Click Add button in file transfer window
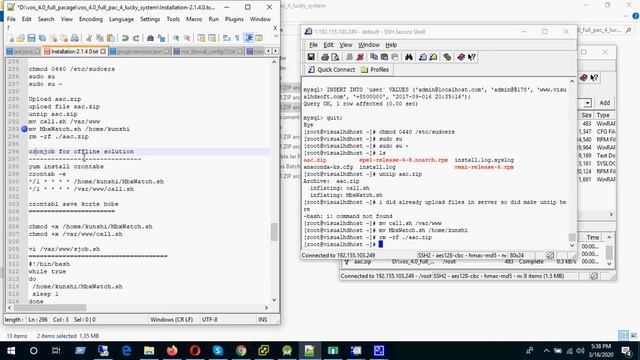The width and height of the screenshot is (640, 360). pos(604,103)
